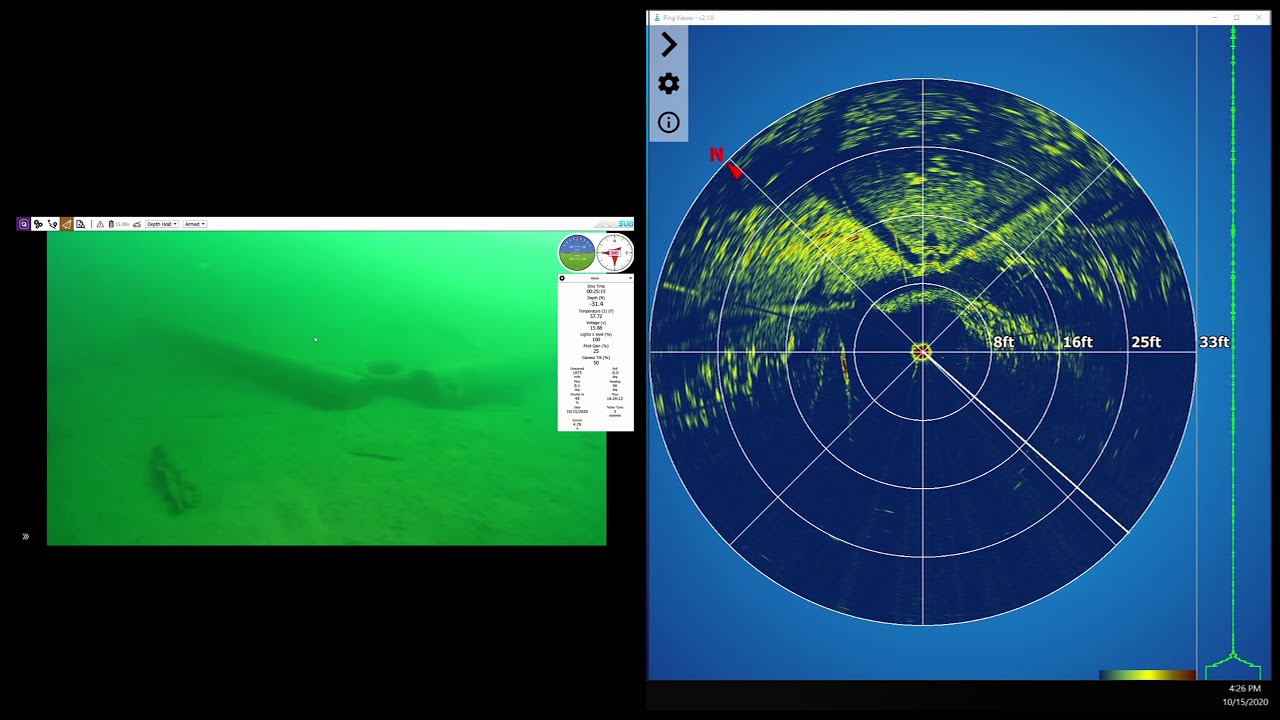Open Ping Viewer info icon
The height and width of the screenshot is (720, 1280).
pos(669,123)
